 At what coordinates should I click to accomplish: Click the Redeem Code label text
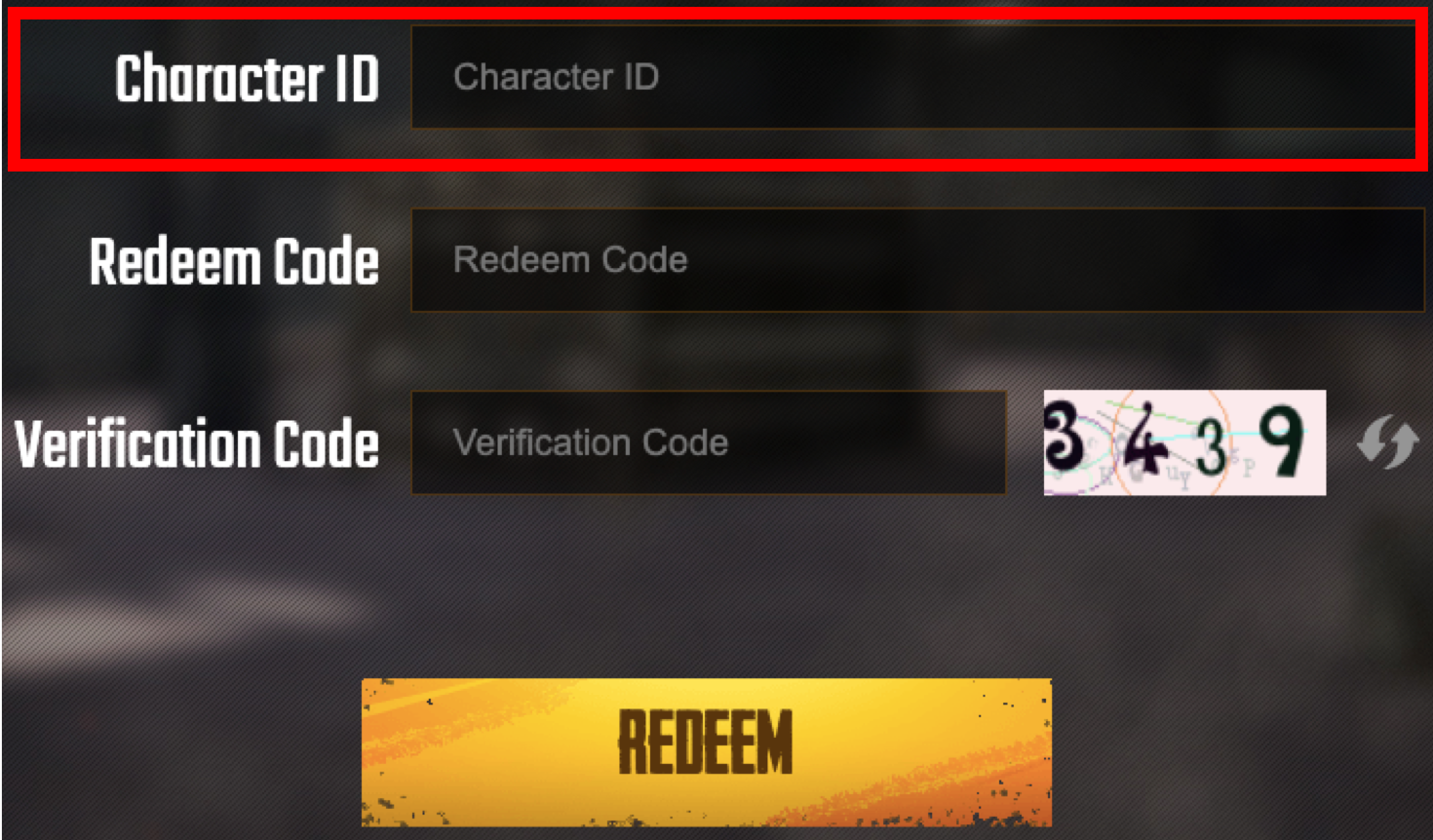coord(234,261)
